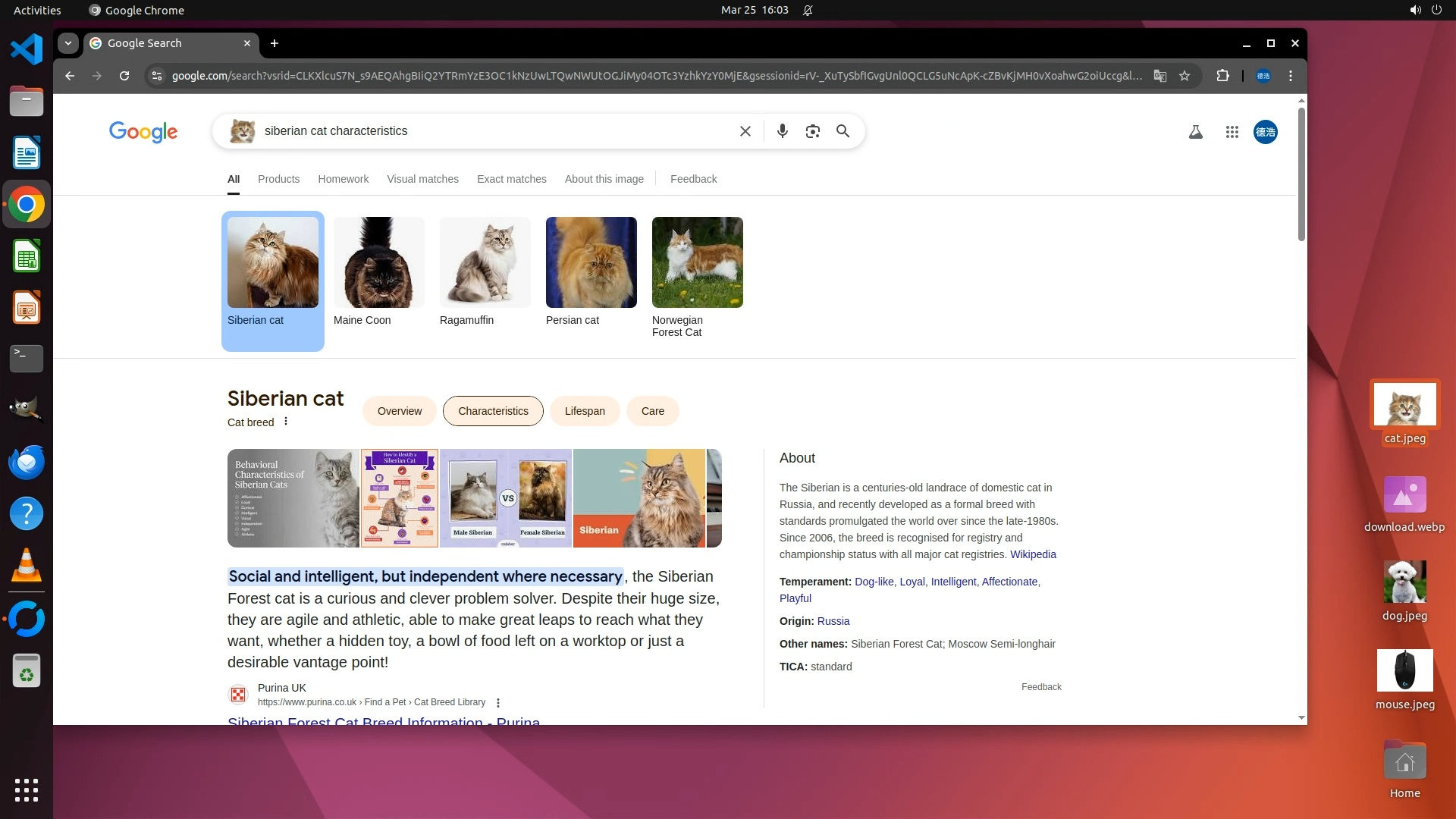This screenshot has height=819, width=1456.
Task: Click the voice search microphone icon
Action: (783, 131)
